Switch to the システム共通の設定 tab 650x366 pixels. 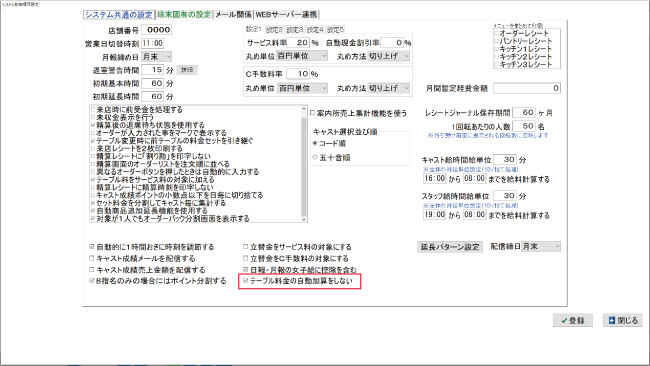[119, 15]
